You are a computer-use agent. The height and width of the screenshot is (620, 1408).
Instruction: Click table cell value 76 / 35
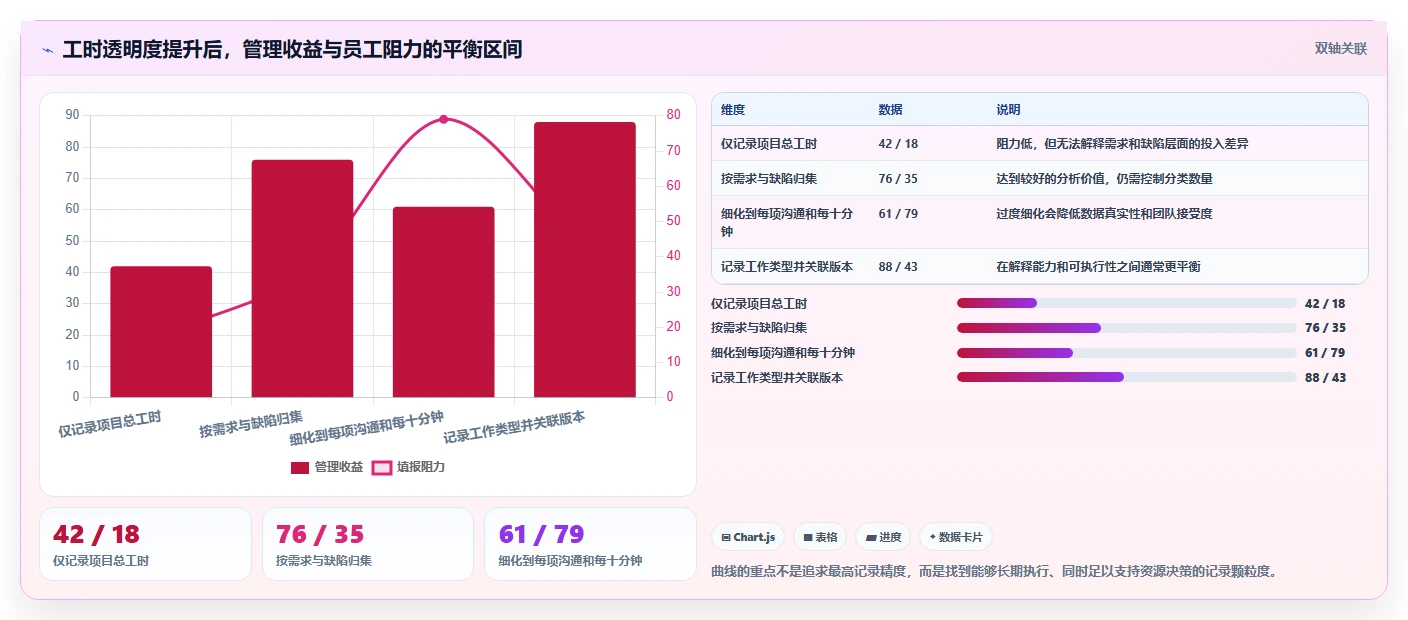[898, 179]
